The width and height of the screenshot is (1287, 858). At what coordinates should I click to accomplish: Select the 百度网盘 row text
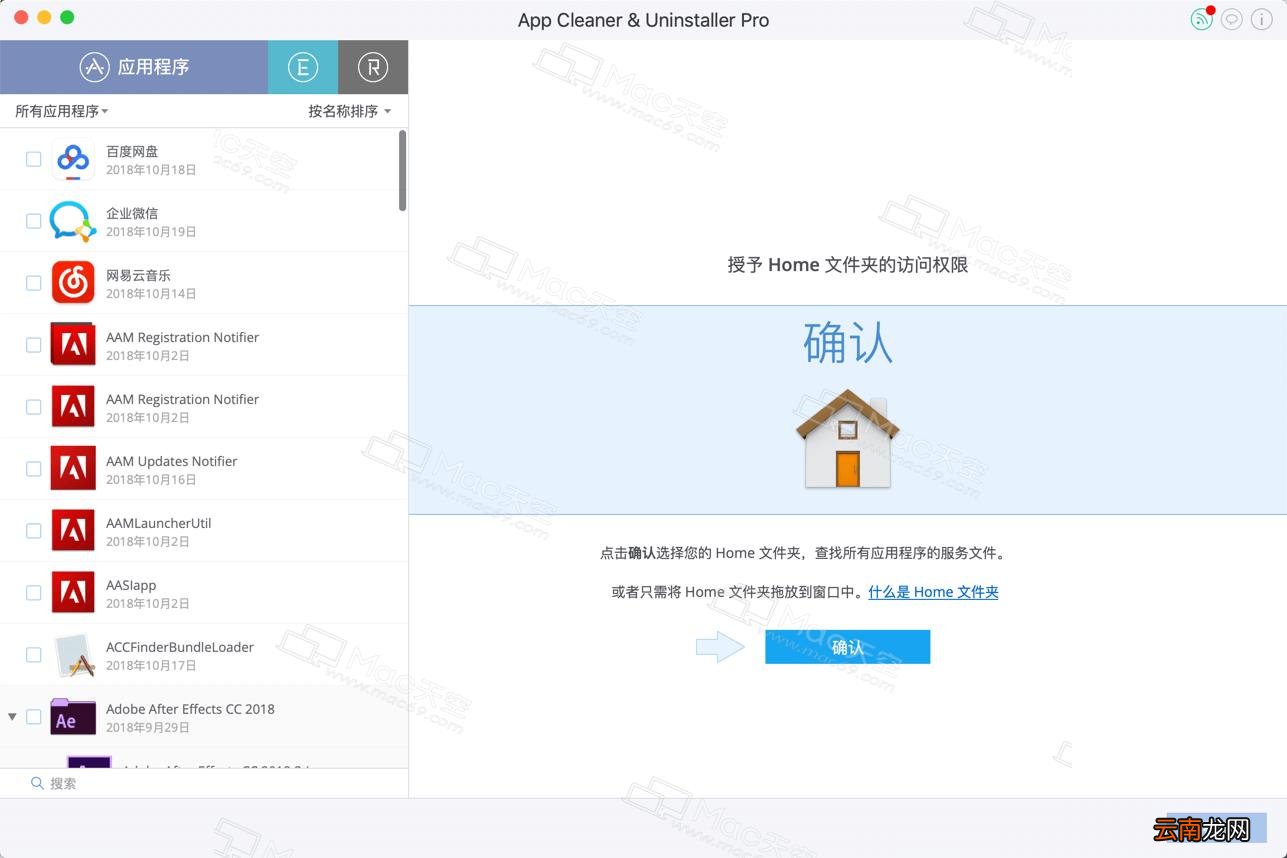pos(132,151)
